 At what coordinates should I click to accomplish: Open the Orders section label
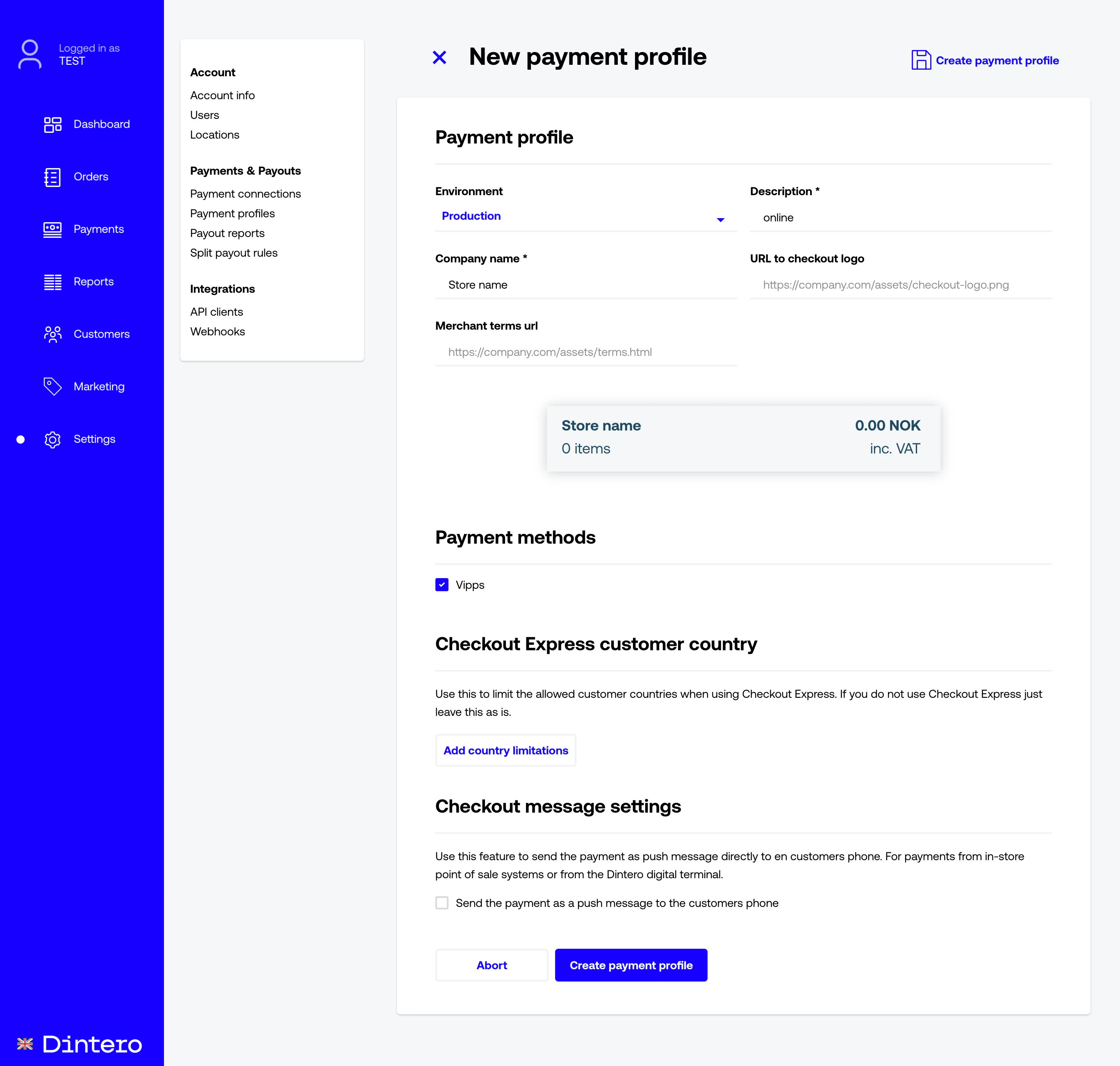(x=91, y=177)
